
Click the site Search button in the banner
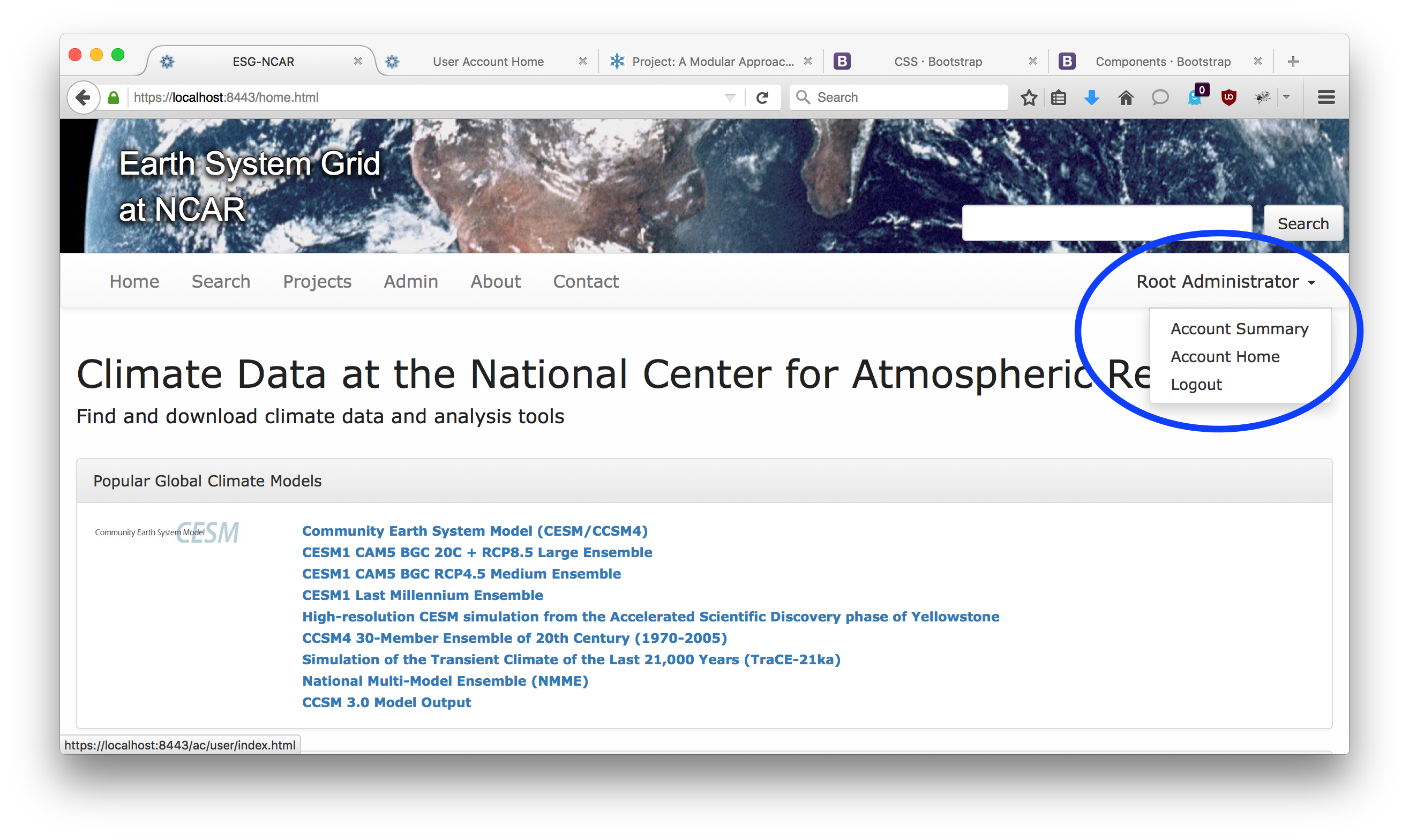(1302, 223)
